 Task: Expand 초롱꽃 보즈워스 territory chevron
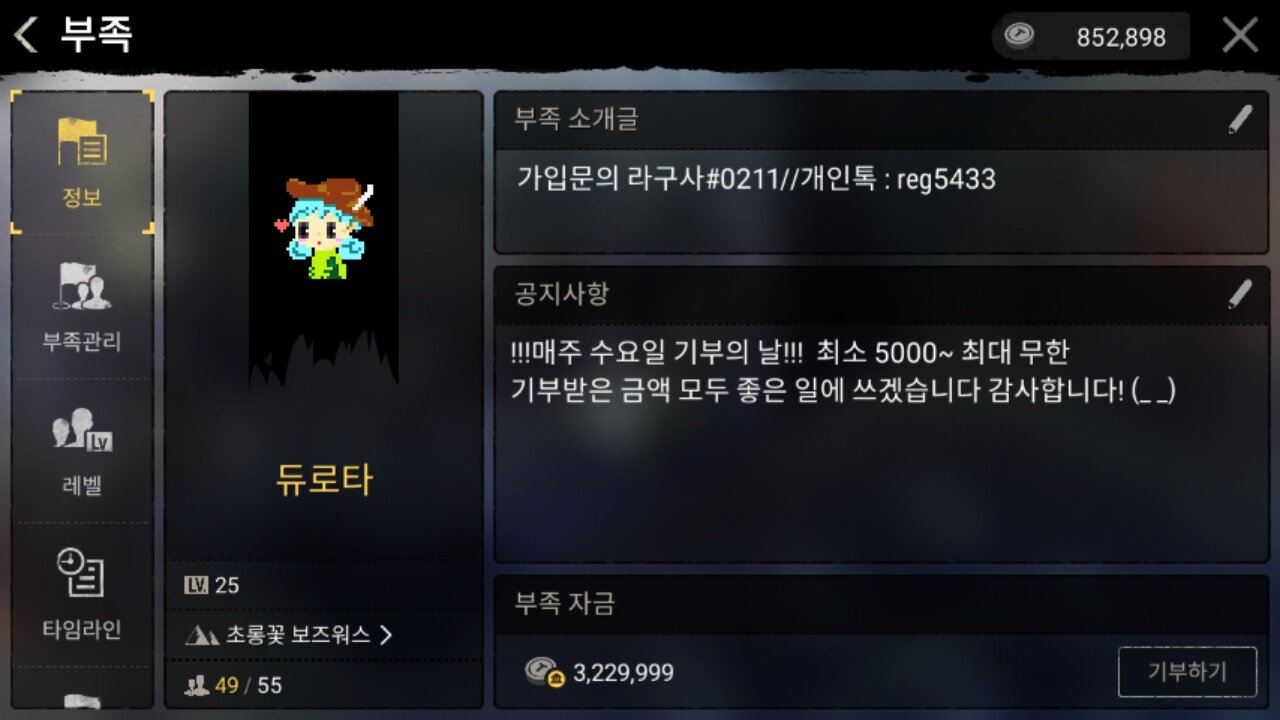[x=386, y=634]
